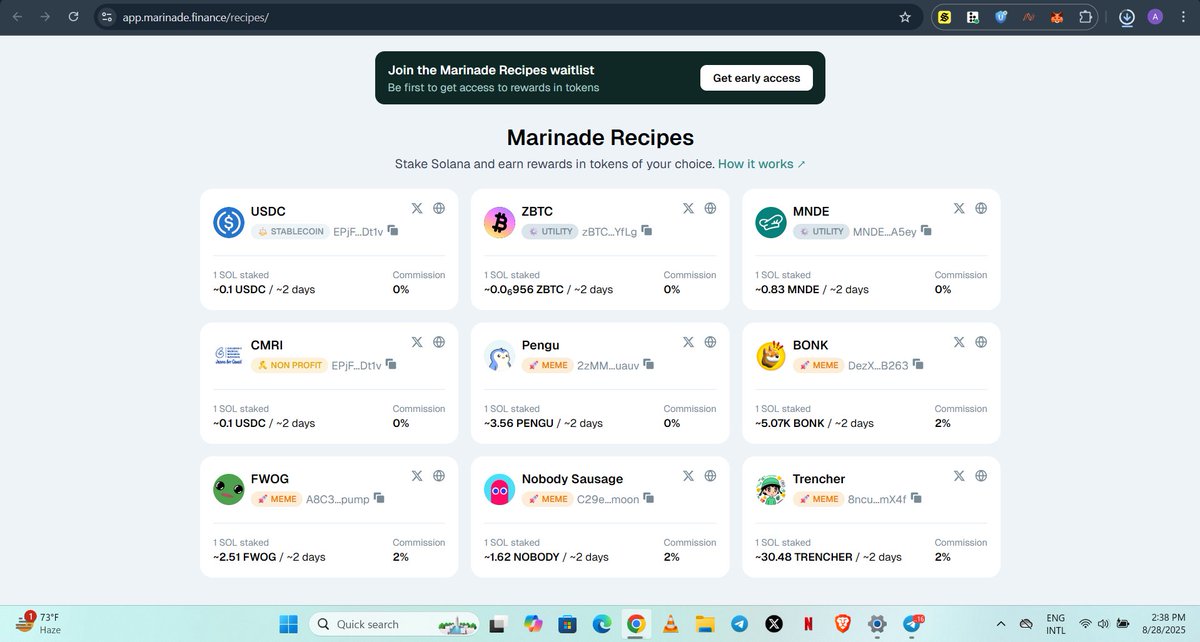Open ZBTC card's X (Twitter) icon

pos(688,208)
